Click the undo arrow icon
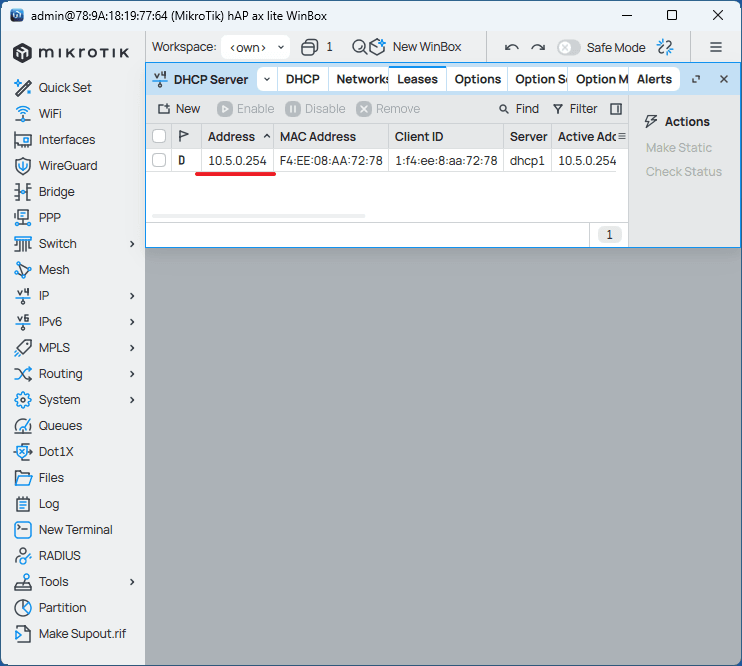This screenshot has width=742, height=666. (x=512, y=47)
